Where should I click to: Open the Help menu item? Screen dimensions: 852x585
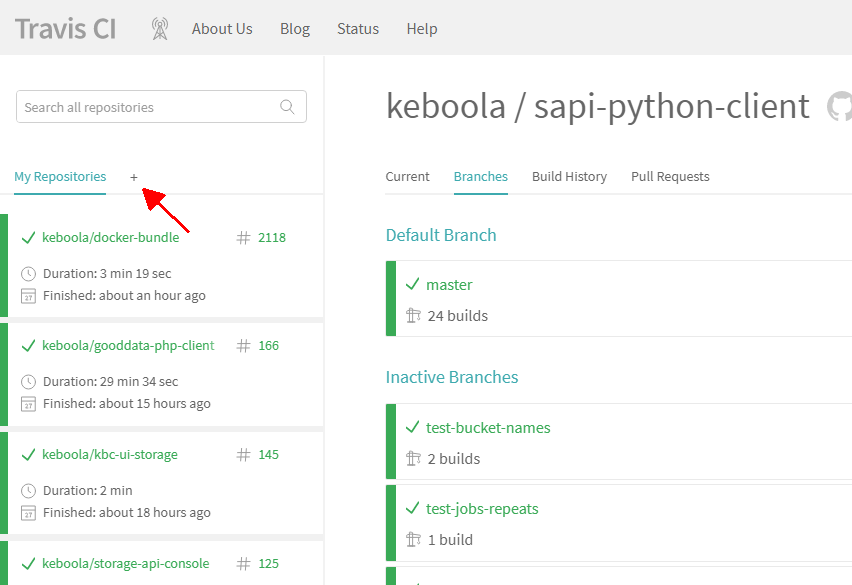tap(422, 29)
